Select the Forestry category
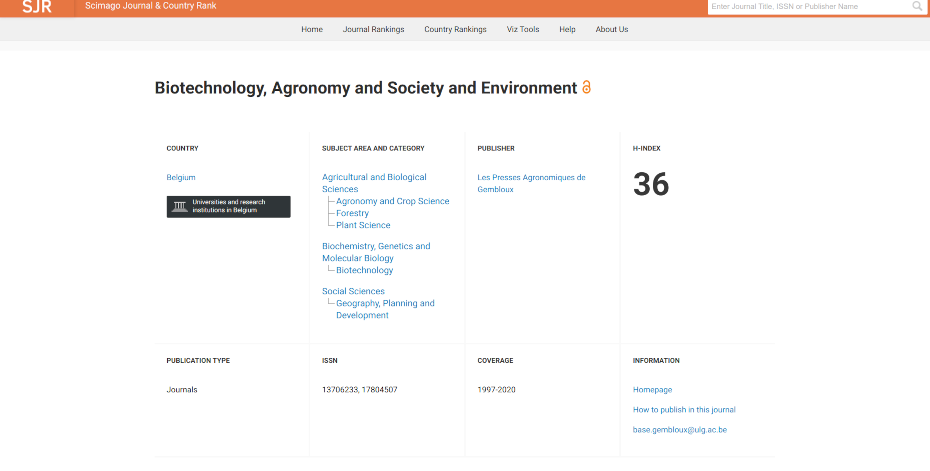This screenshot has width=930, height=471. click(x=352, y=213)
